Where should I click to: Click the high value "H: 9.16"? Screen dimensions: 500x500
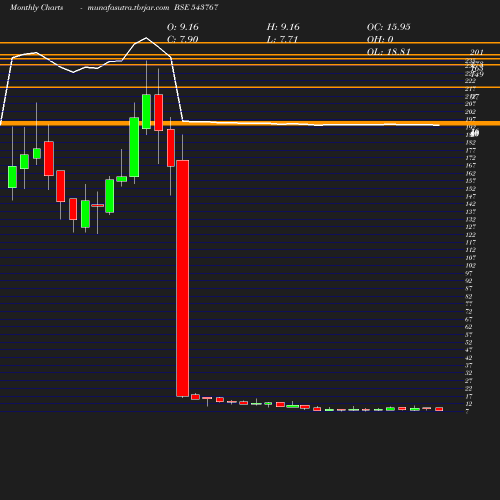click(283, 27)
